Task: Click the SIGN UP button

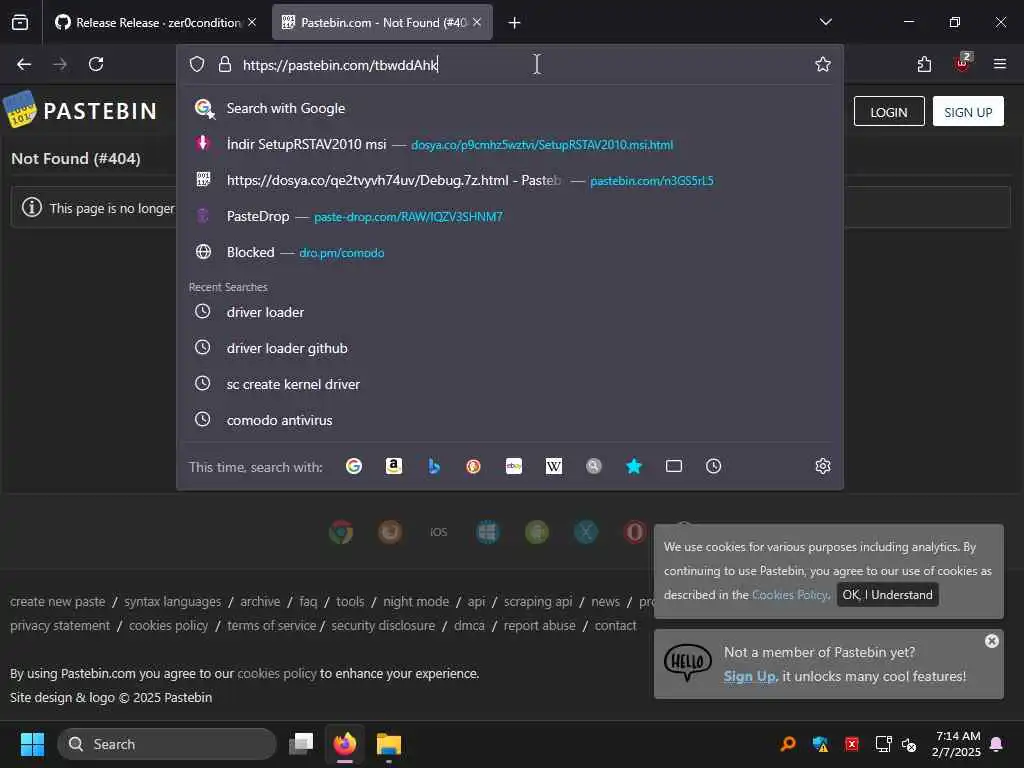Action: tap(968, 112)
